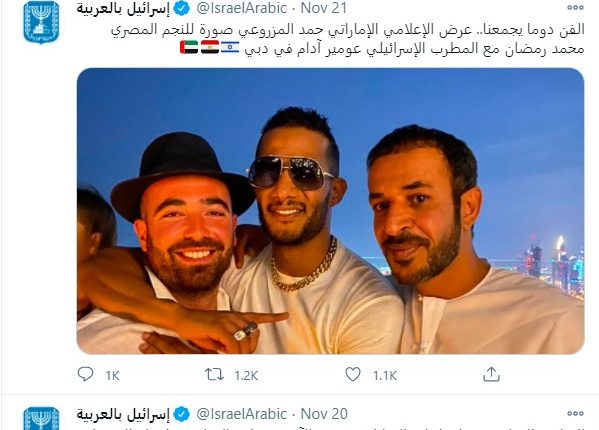Image resolution: width=599 pixels, height=430 pixels.
Task: Open the Nov 21 timestamp link
Action: pos(324,8)
